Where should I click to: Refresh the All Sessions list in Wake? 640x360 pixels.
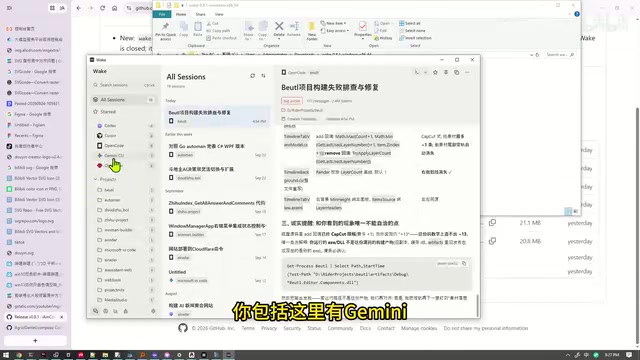coord(253,76)
